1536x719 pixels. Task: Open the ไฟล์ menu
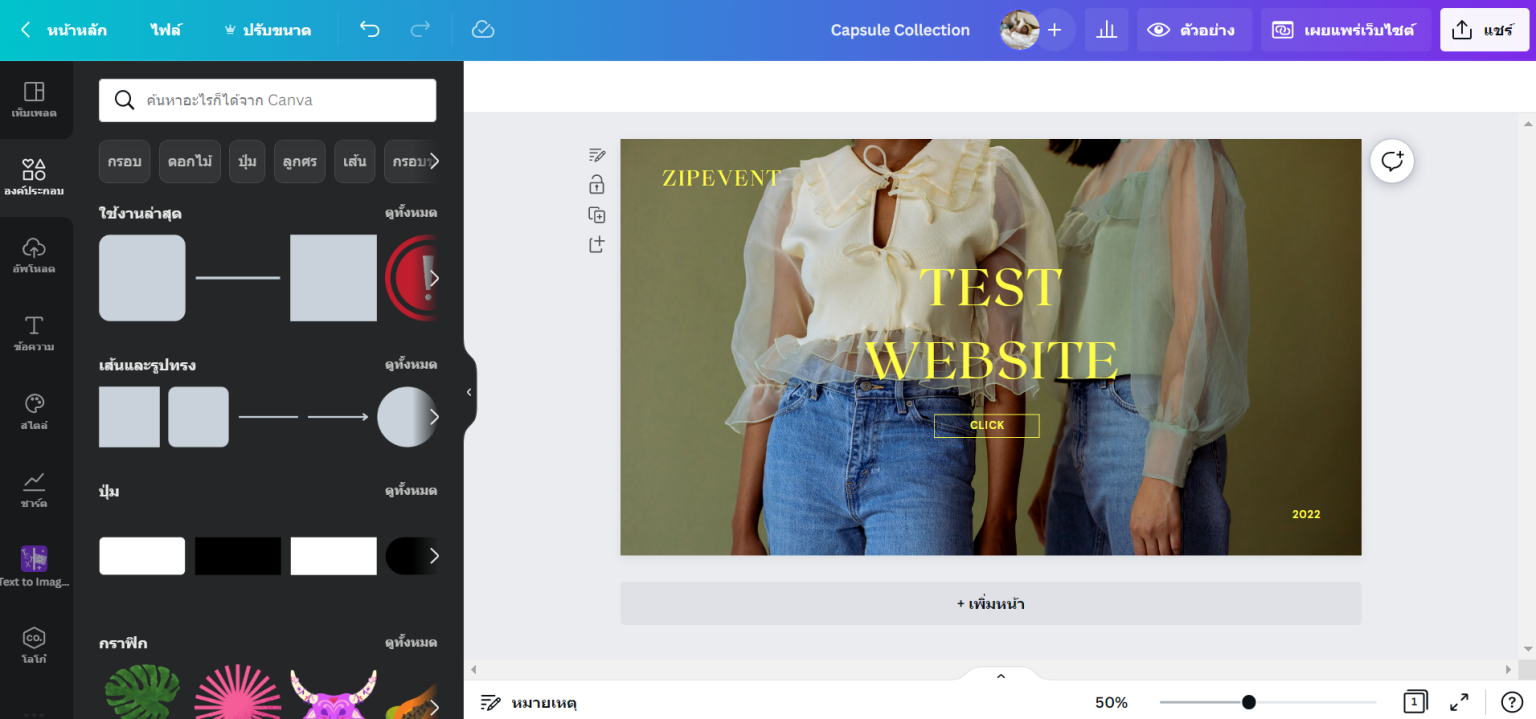pos(166,30)
